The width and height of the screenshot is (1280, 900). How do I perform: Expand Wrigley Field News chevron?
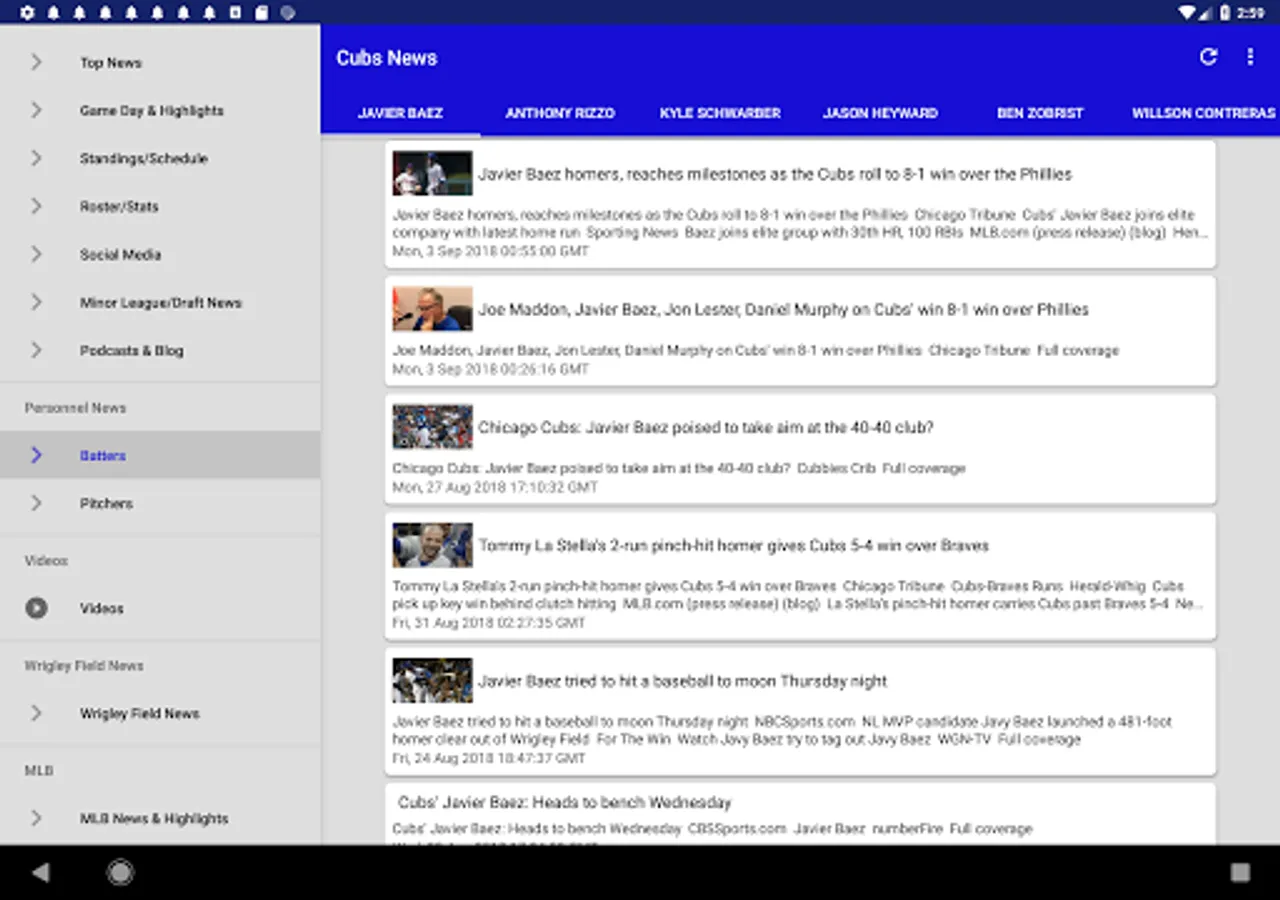click(36, 713)
